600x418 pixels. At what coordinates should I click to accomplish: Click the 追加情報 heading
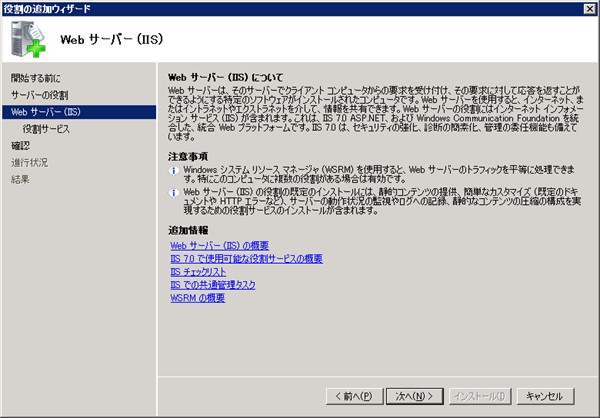coord(188,230)
